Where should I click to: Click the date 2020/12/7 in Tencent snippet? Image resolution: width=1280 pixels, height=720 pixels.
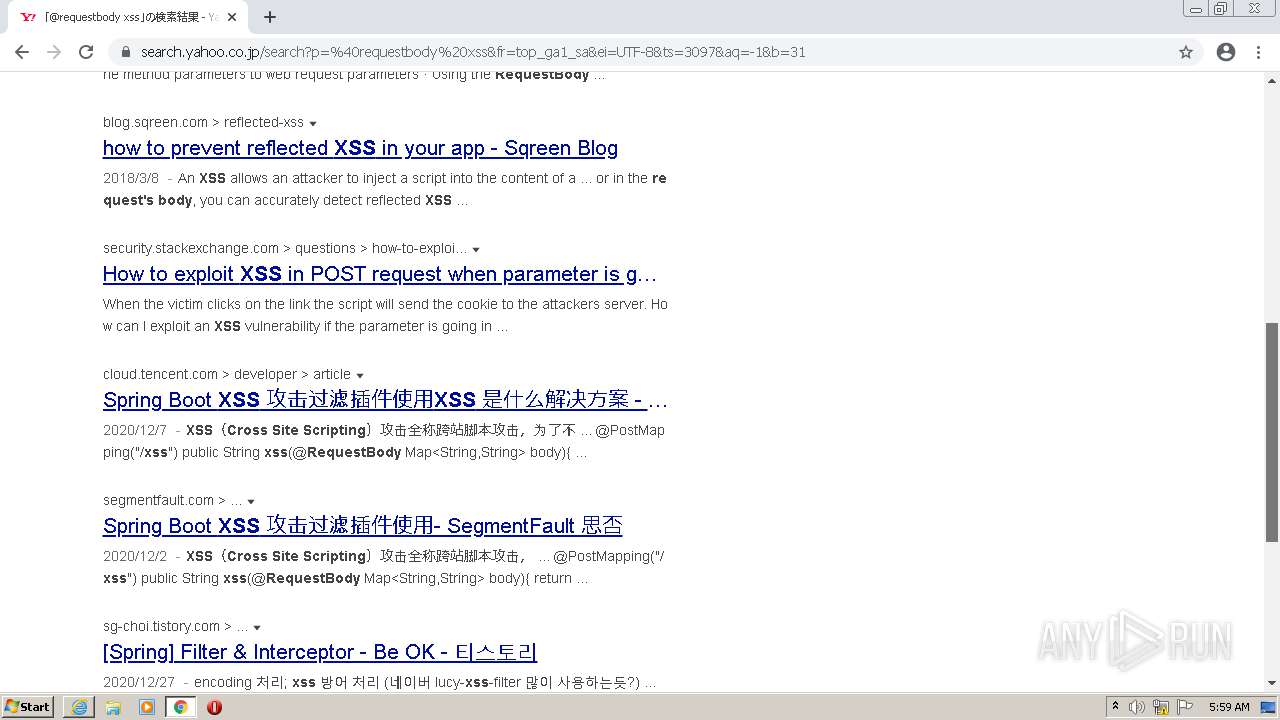pyautogui.click(x=135, y=430)
